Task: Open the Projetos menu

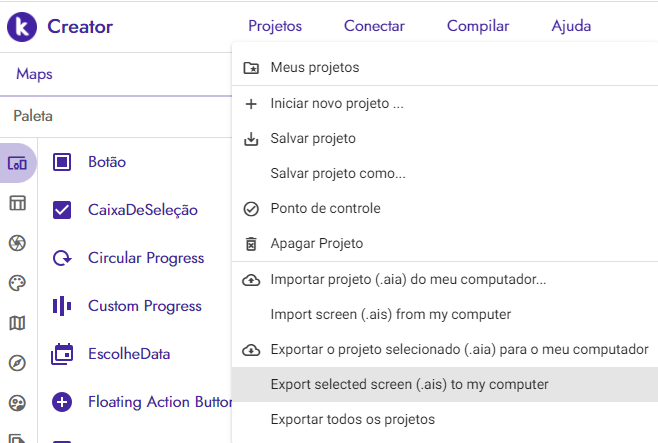Action: tap(275, 26)
